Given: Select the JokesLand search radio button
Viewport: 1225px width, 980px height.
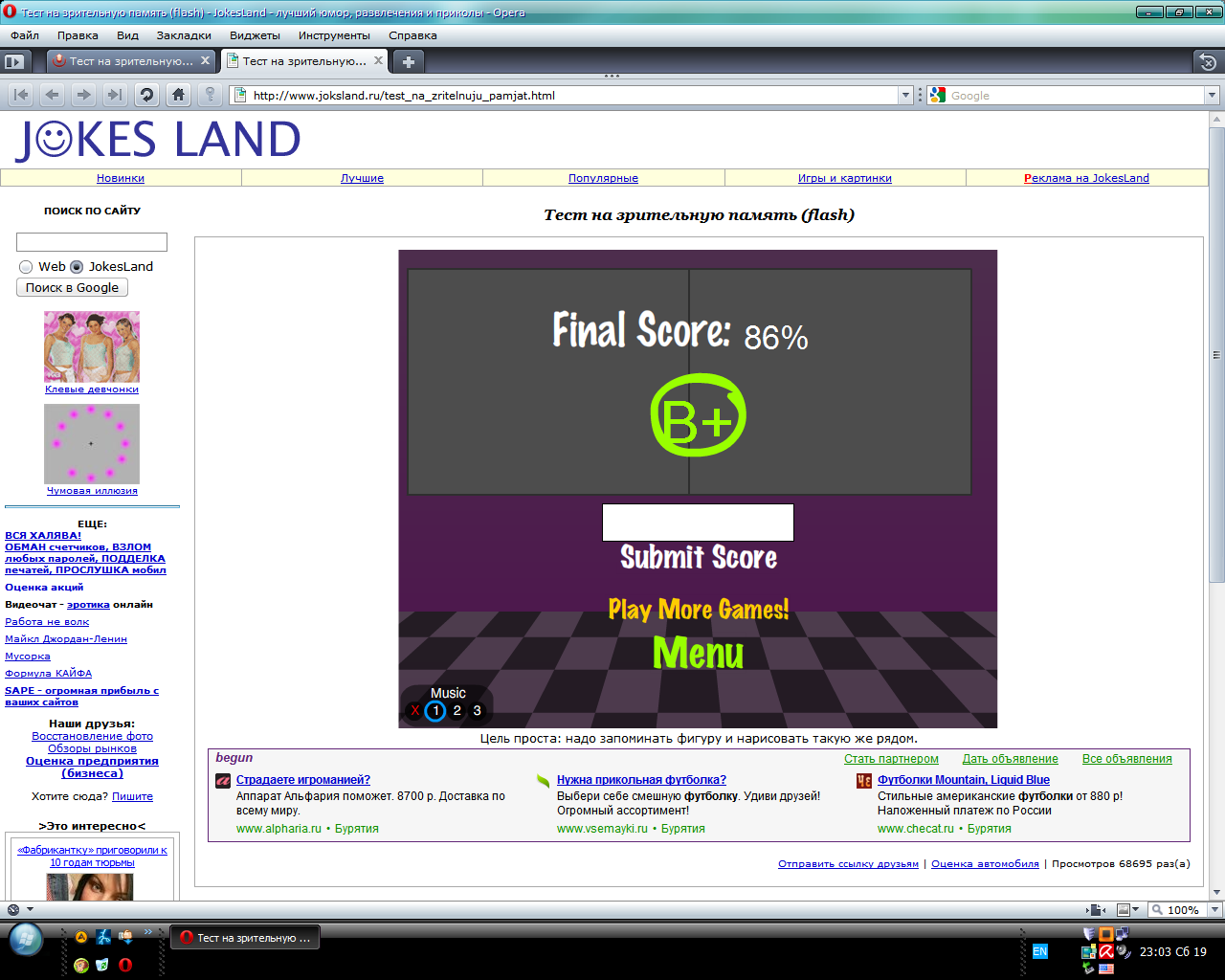Looking at the screenshot, I should click(76, 267).
